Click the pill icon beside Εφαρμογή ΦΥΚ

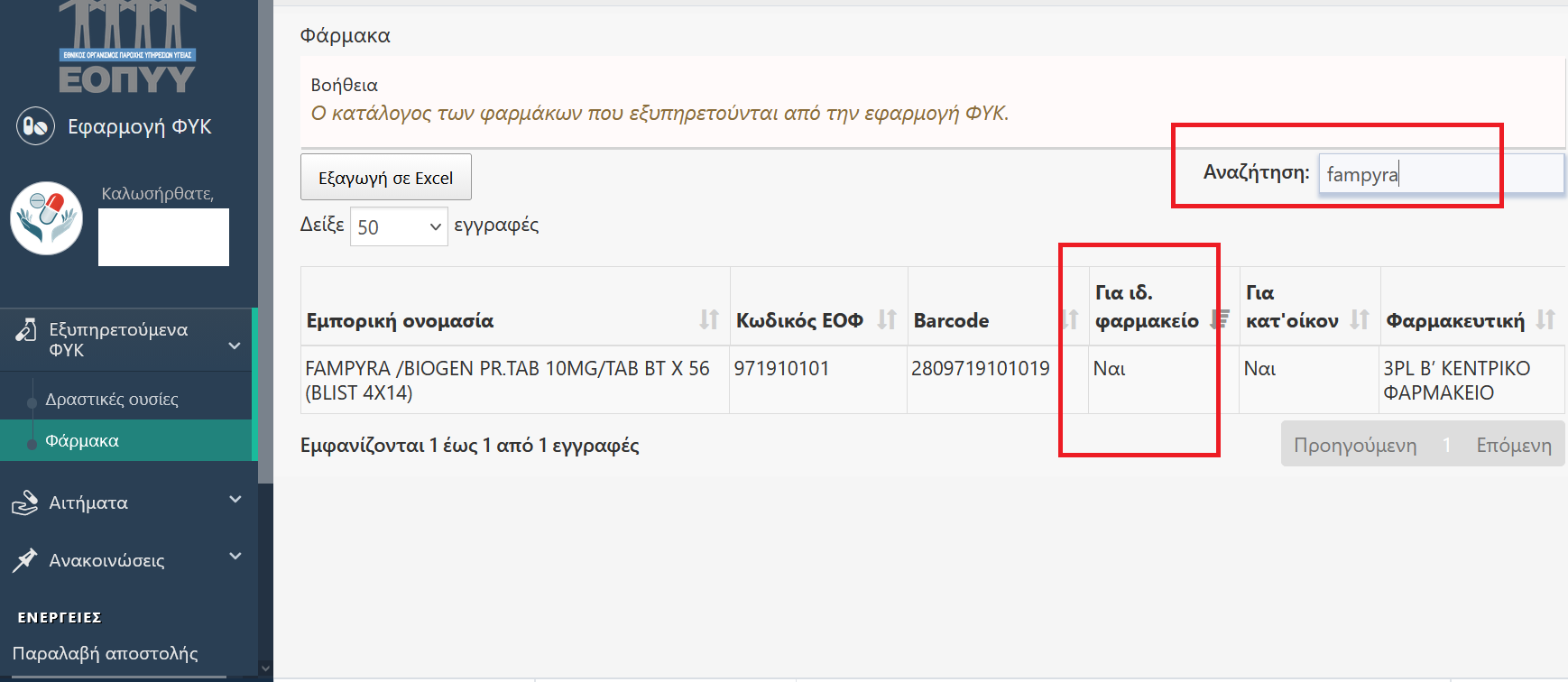click(35, 126)
